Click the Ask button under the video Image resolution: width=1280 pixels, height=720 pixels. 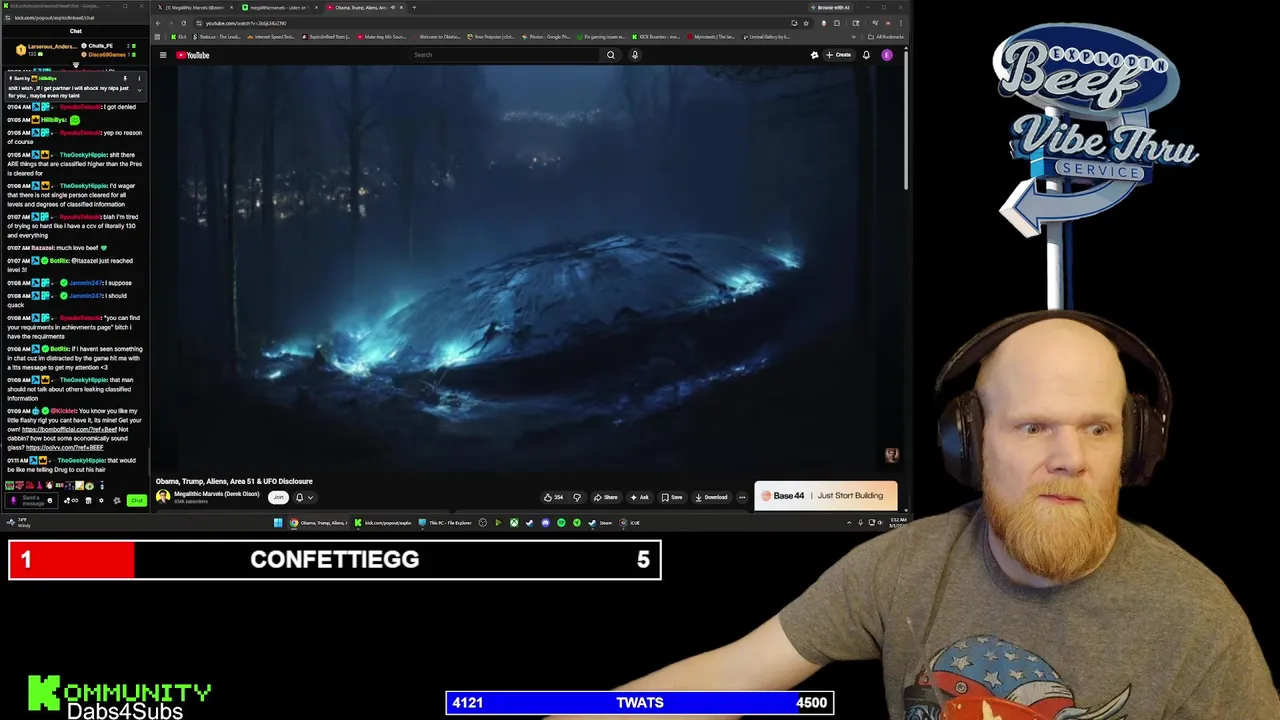640,497
